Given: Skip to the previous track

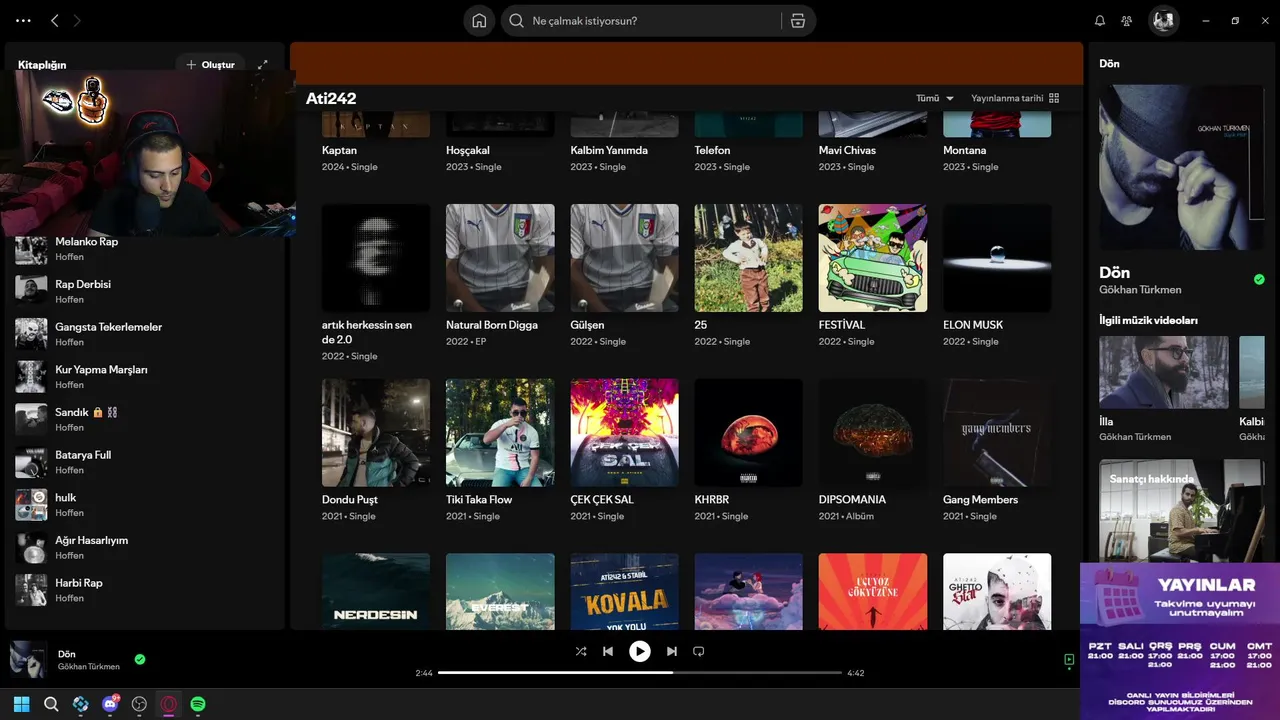Looking at the screenshot, I should pos(608,651).
